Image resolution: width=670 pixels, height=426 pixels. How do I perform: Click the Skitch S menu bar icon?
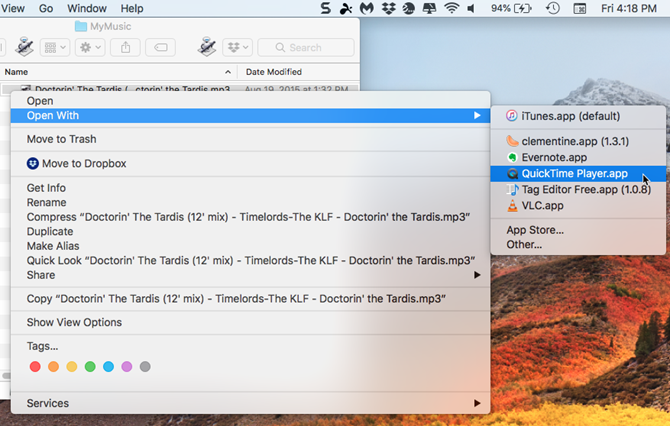pos(326,8)
